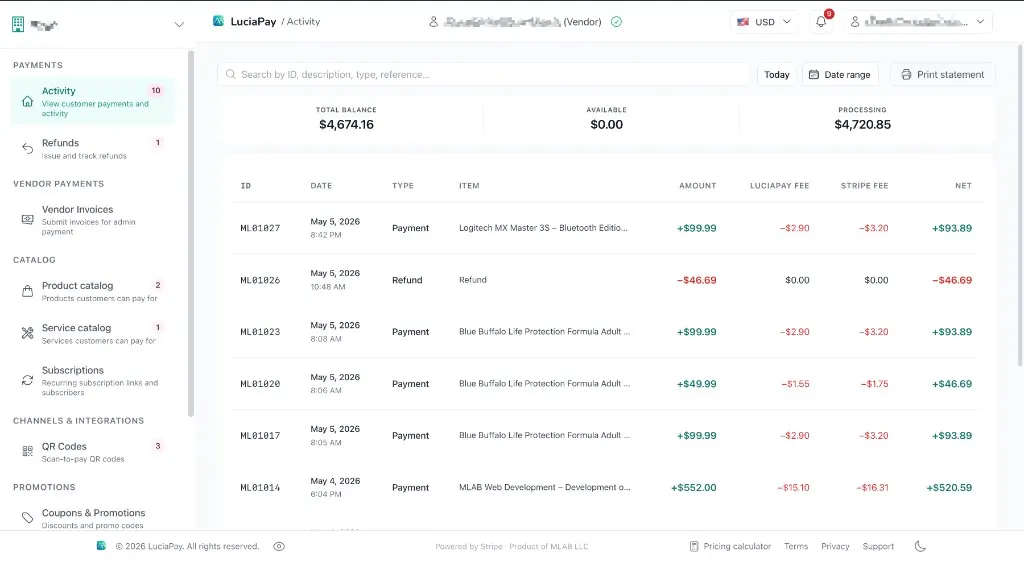This screenshot has width=1024, height=562.
Task: Click the sidebar vertical scrollbar
Action: click(191, 234)
